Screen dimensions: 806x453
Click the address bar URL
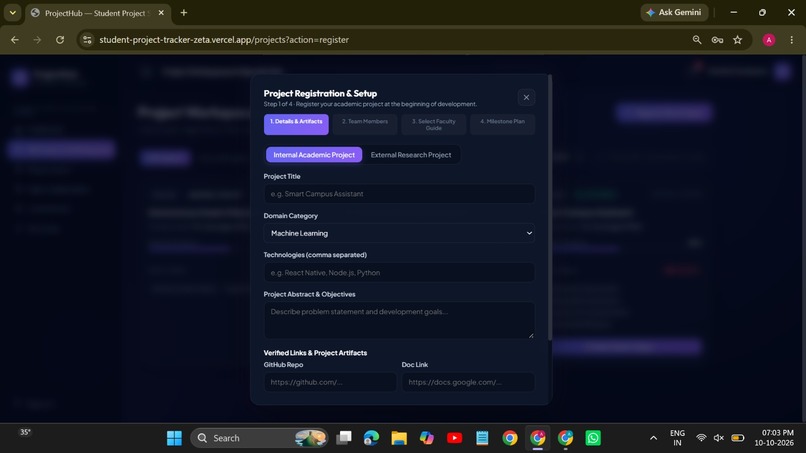point(224,40)
